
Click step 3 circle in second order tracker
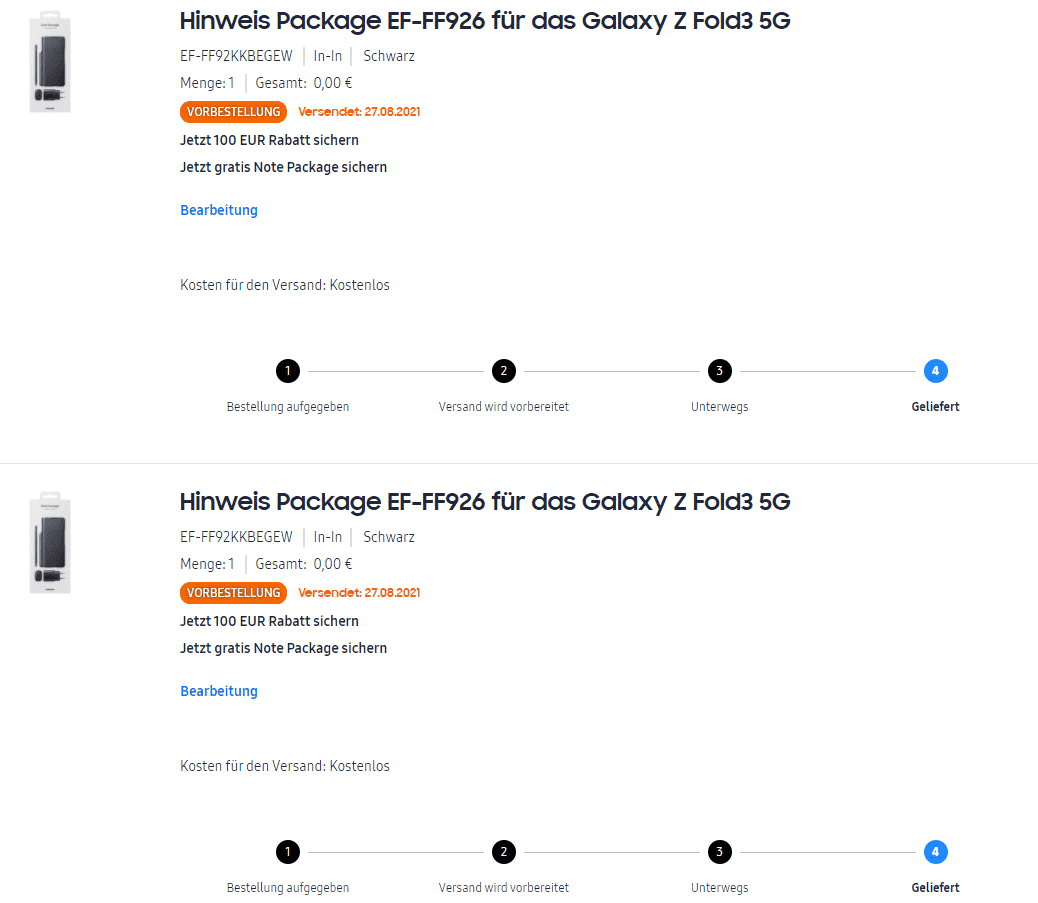720,852
